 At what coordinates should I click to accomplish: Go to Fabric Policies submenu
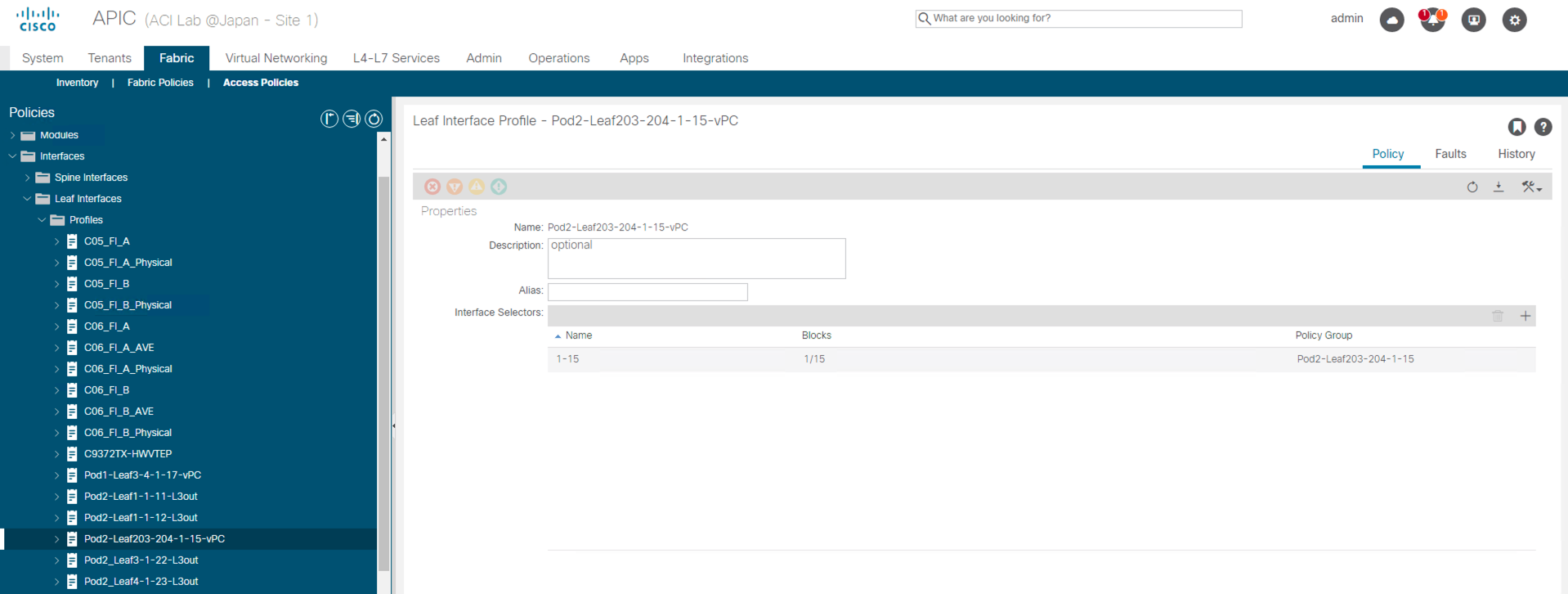[x=160, y=83]
